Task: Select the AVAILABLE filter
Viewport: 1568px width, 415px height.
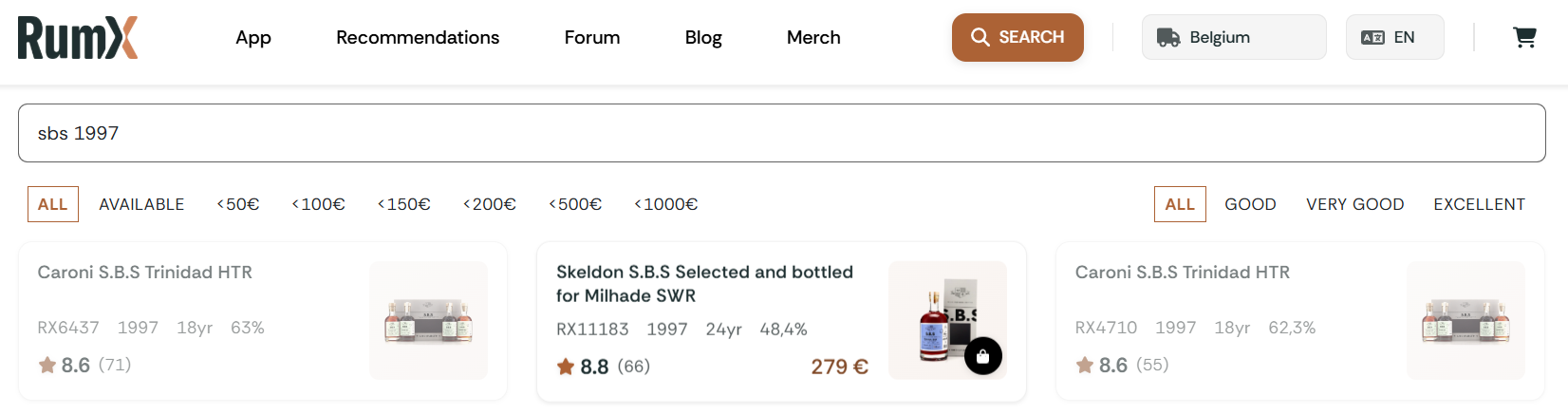Action: pyautogui.click(x=141, y=204)
